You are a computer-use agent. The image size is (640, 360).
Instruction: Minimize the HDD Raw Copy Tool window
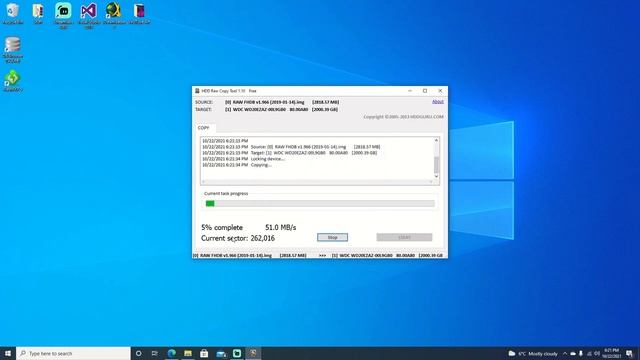[410, 91]
